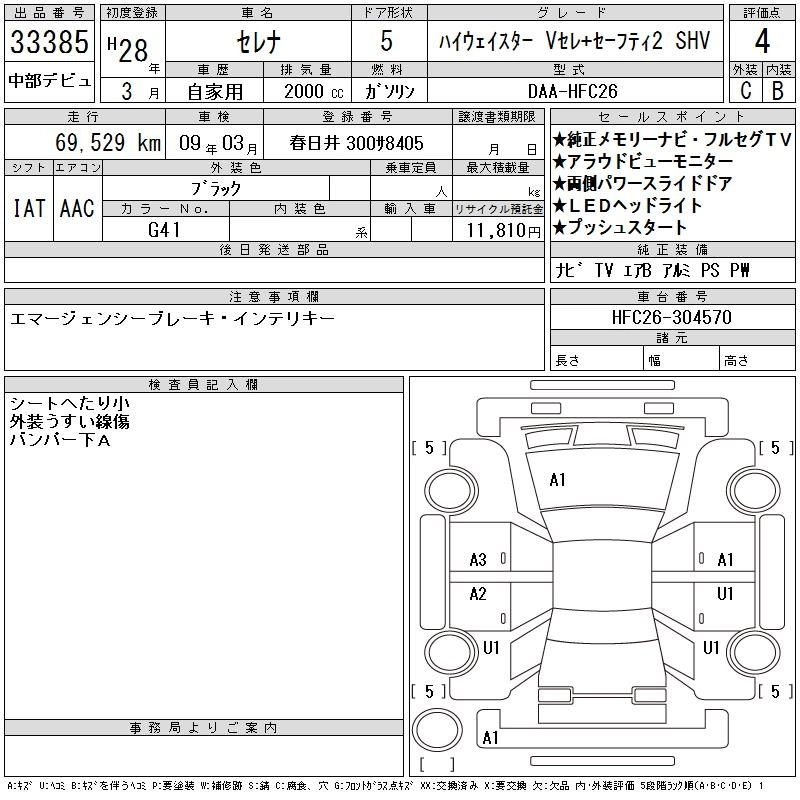Click the A1 mark on the rear bumper
Image resolution: width=800 pixels, height=800 pixels.
[x=490, y=738]
